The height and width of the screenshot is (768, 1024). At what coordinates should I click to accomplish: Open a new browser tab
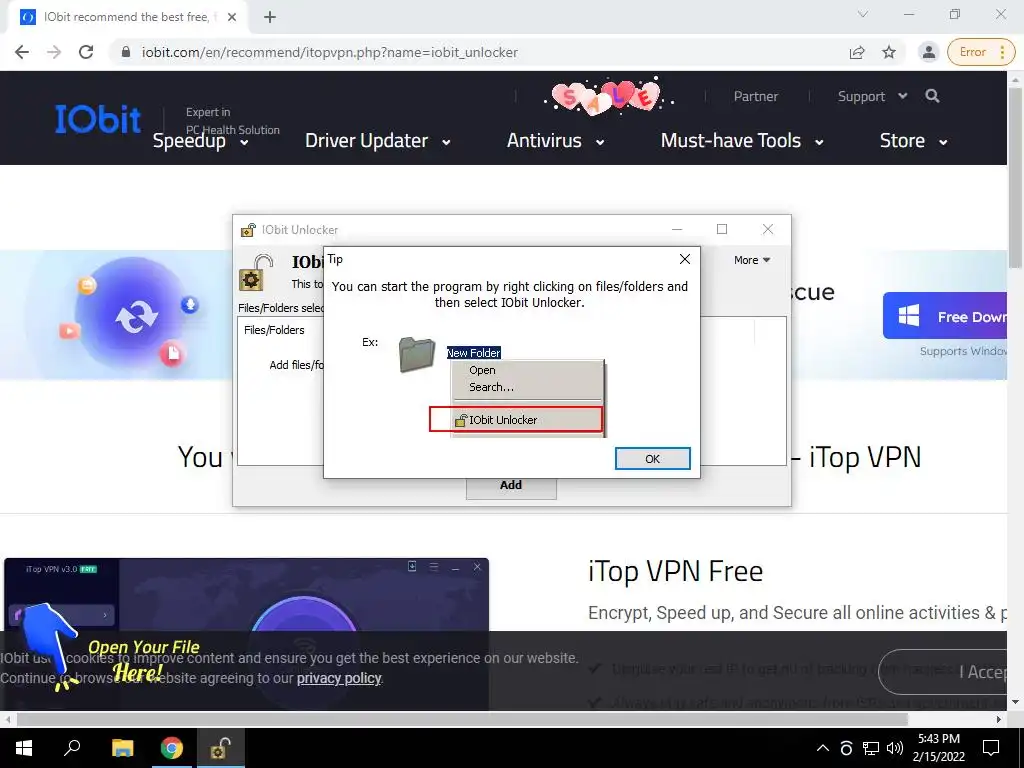click(270, 18)
